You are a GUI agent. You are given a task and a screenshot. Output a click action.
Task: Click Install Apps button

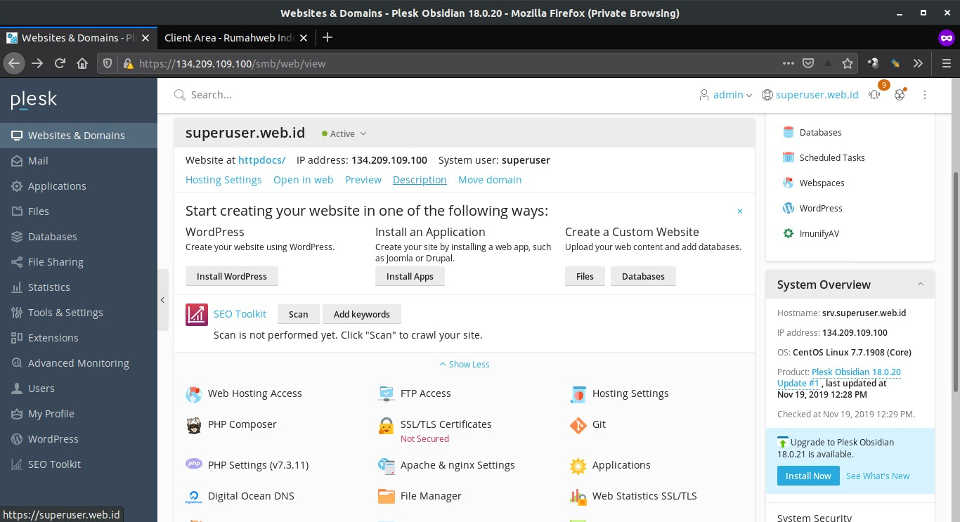point(410,277)
